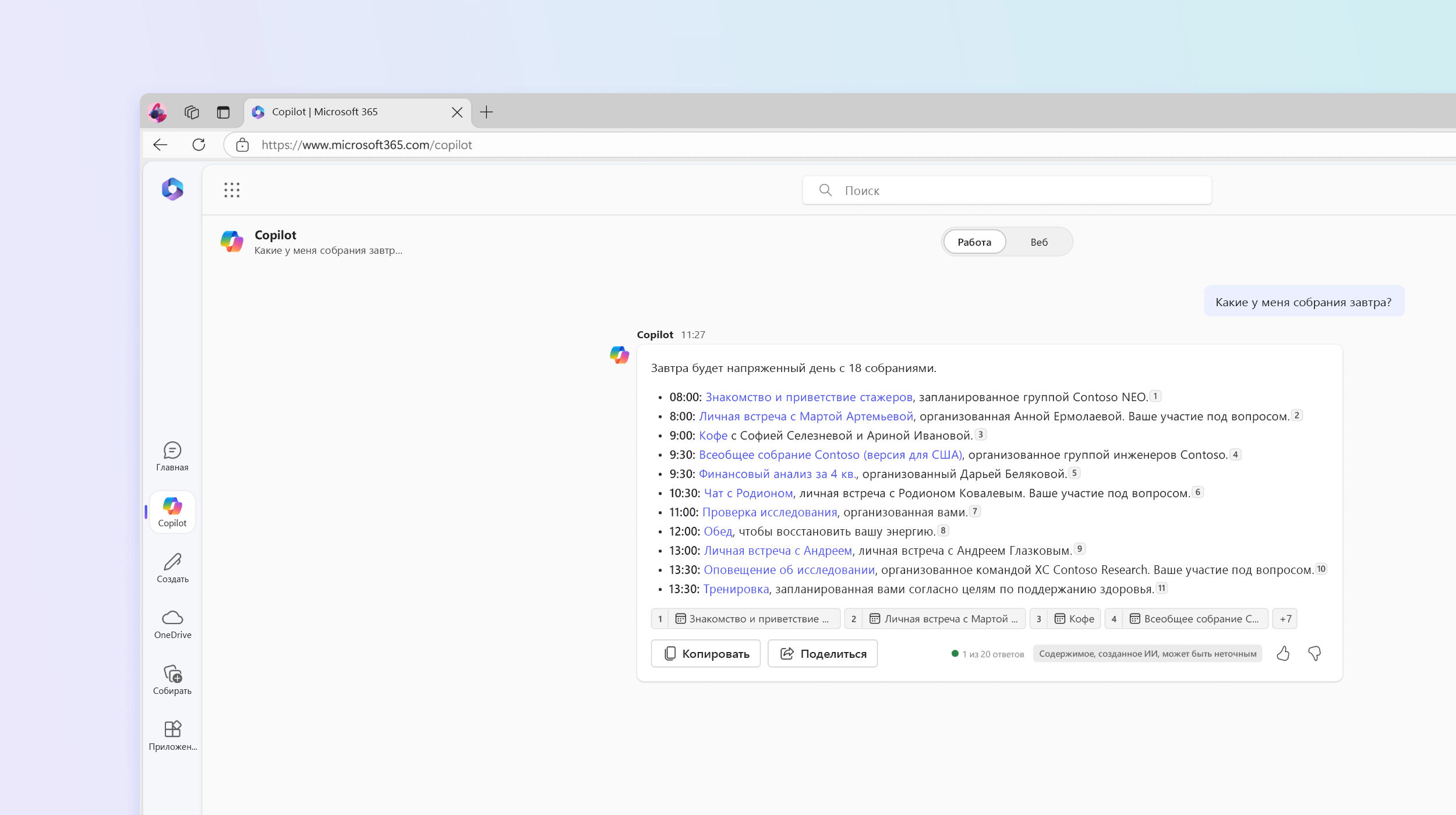
Task: Click the Copilot response avatar icon
Action: pyautogui.click(x=619, y=355)
